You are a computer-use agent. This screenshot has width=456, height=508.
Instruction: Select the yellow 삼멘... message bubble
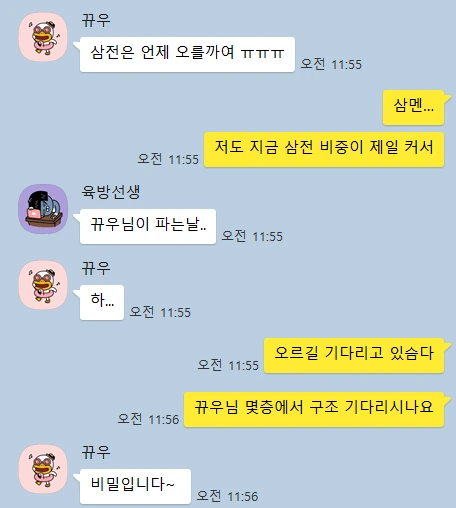click(413, 107)
